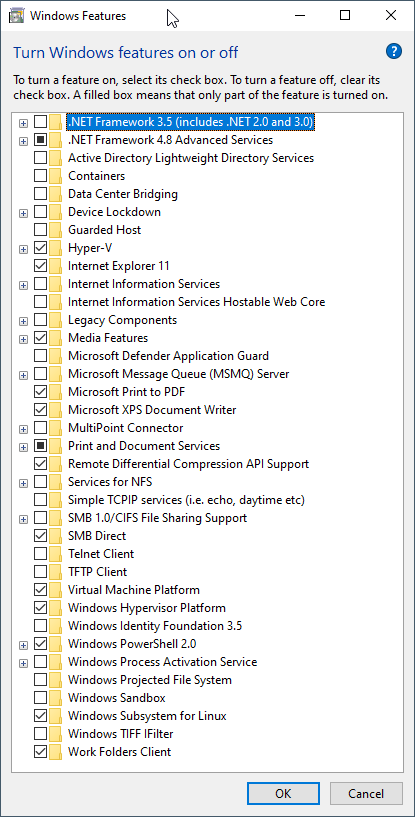Expand SMB 1.0/CIFS File Sharing Support

coord(23,519)
